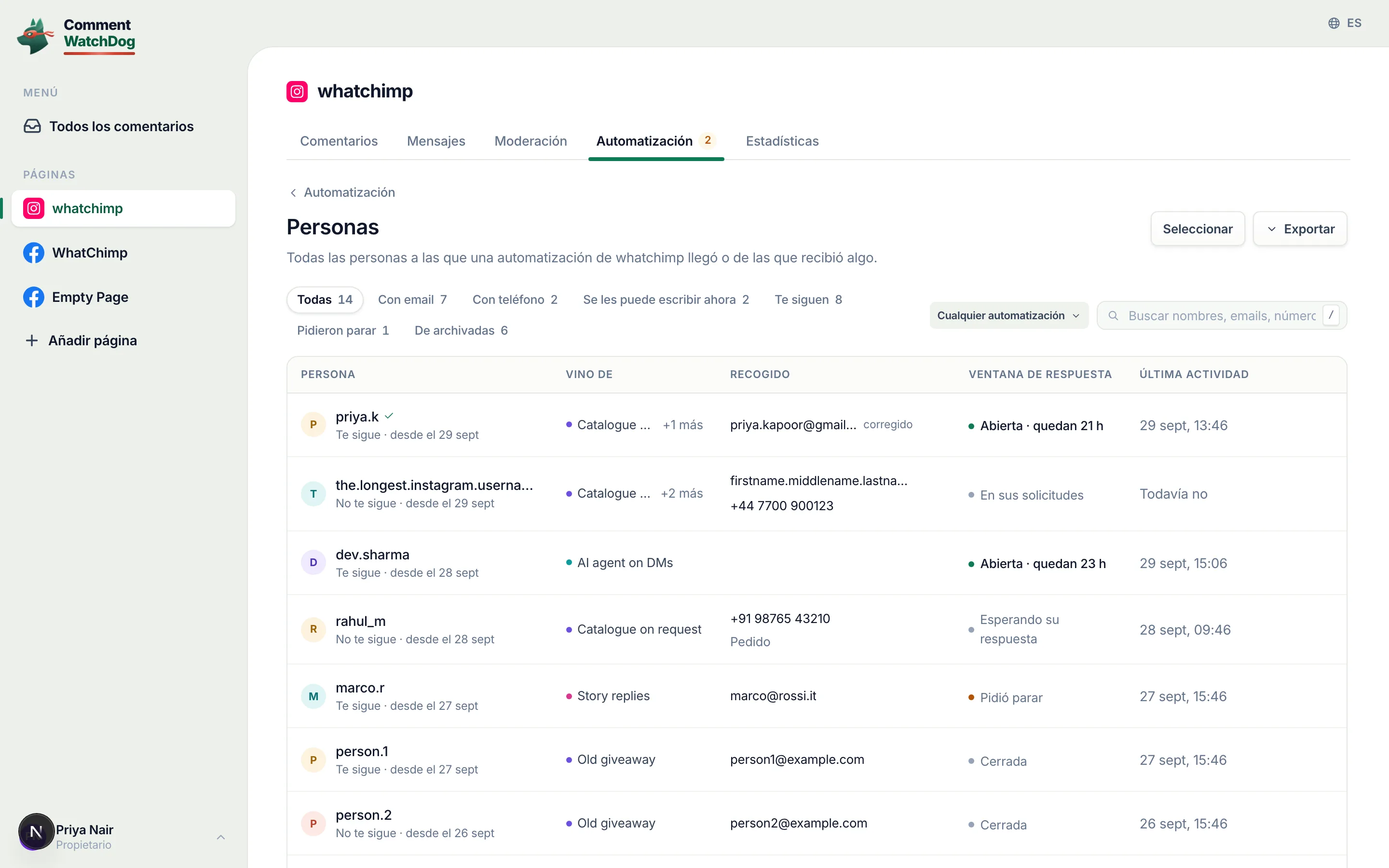Open the Cualquier automatización filter dropdown

pyautogui.click(x=1008, y=316)
